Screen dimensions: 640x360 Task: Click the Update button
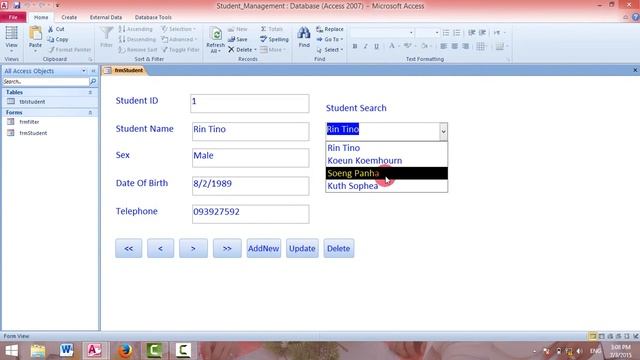click(302, 248)
